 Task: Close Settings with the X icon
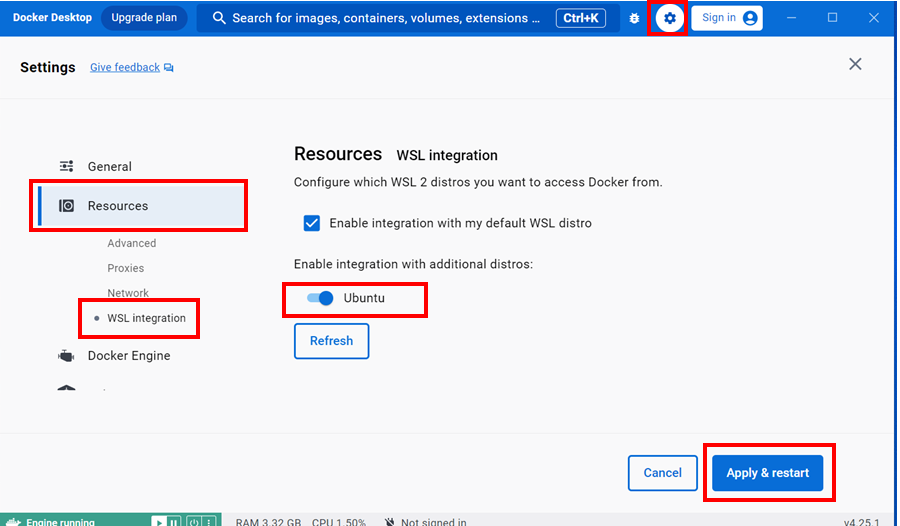855,64
